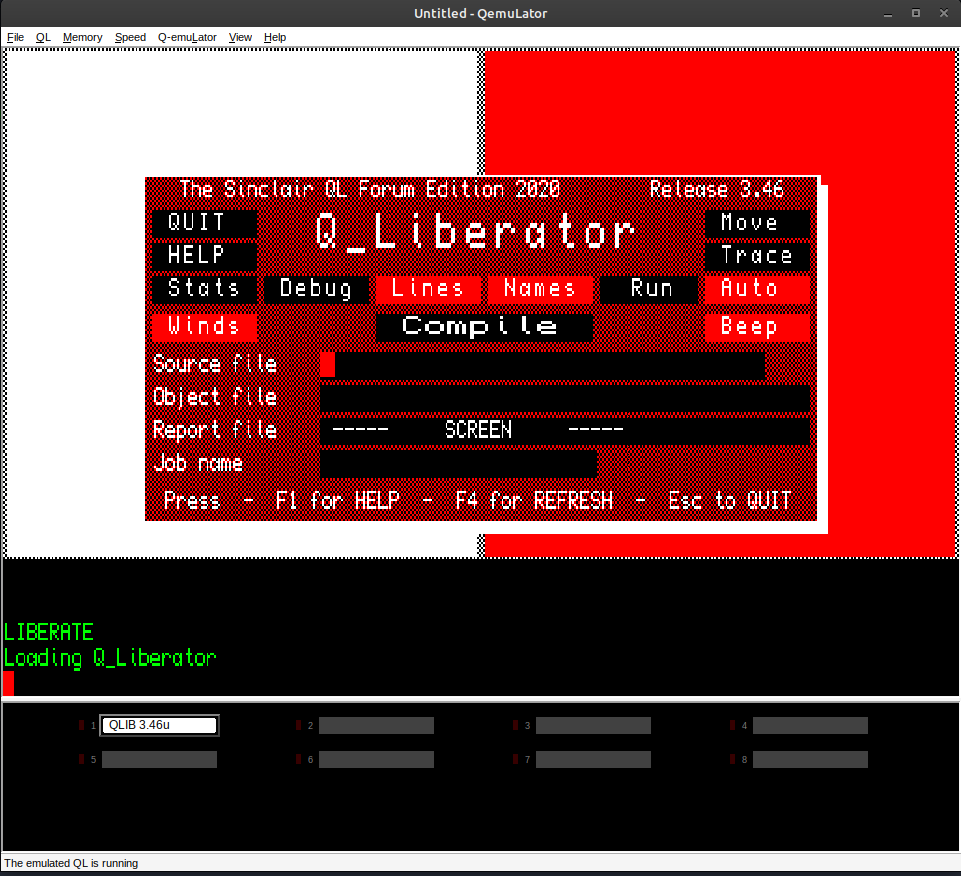Click the Report file SCREEN field
The height and width of the screenshot is (876, 961).
point(564,431)
